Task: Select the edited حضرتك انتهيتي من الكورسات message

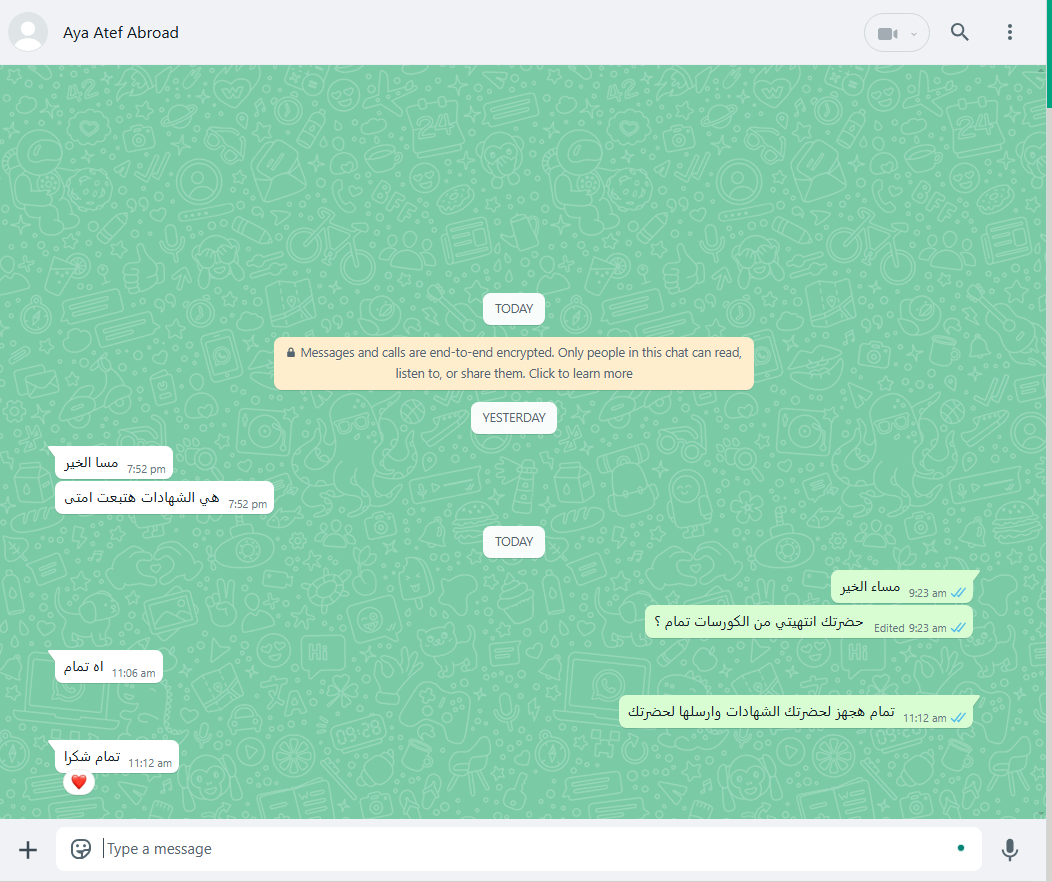Action: tap(808, 622)
